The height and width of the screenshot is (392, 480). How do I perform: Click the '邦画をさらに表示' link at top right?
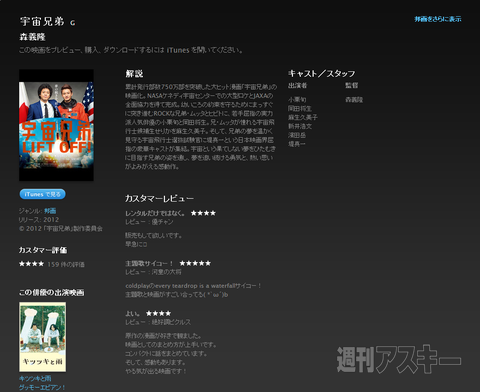438,19
